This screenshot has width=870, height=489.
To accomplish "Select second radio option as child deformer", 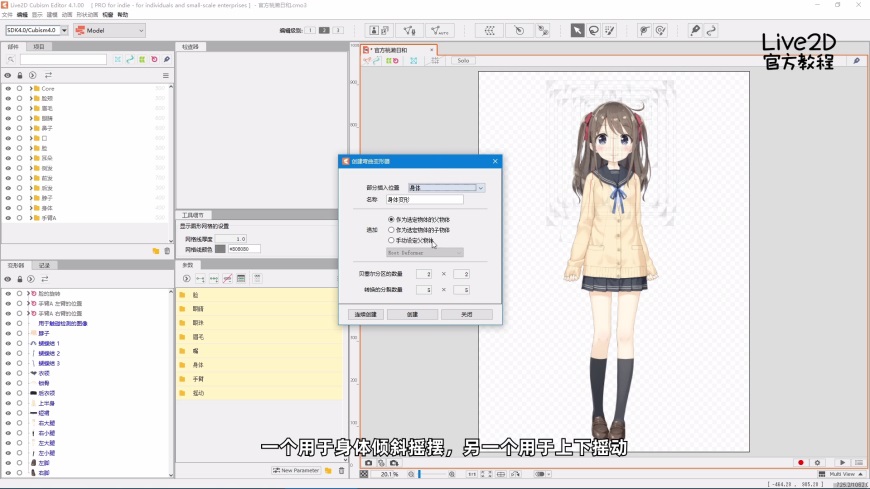I will (391, 230).
